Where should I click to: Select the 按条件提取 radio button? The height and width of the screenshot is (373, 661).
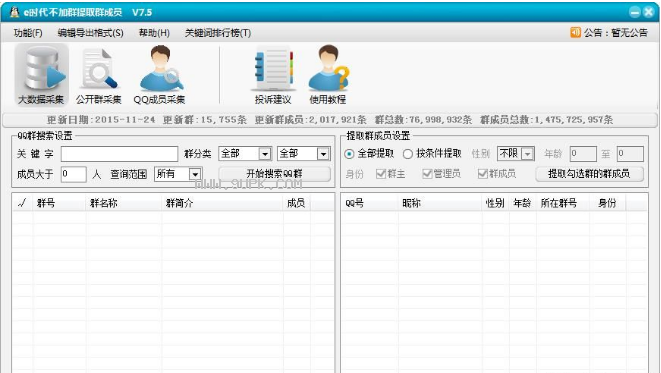[408, 154]
